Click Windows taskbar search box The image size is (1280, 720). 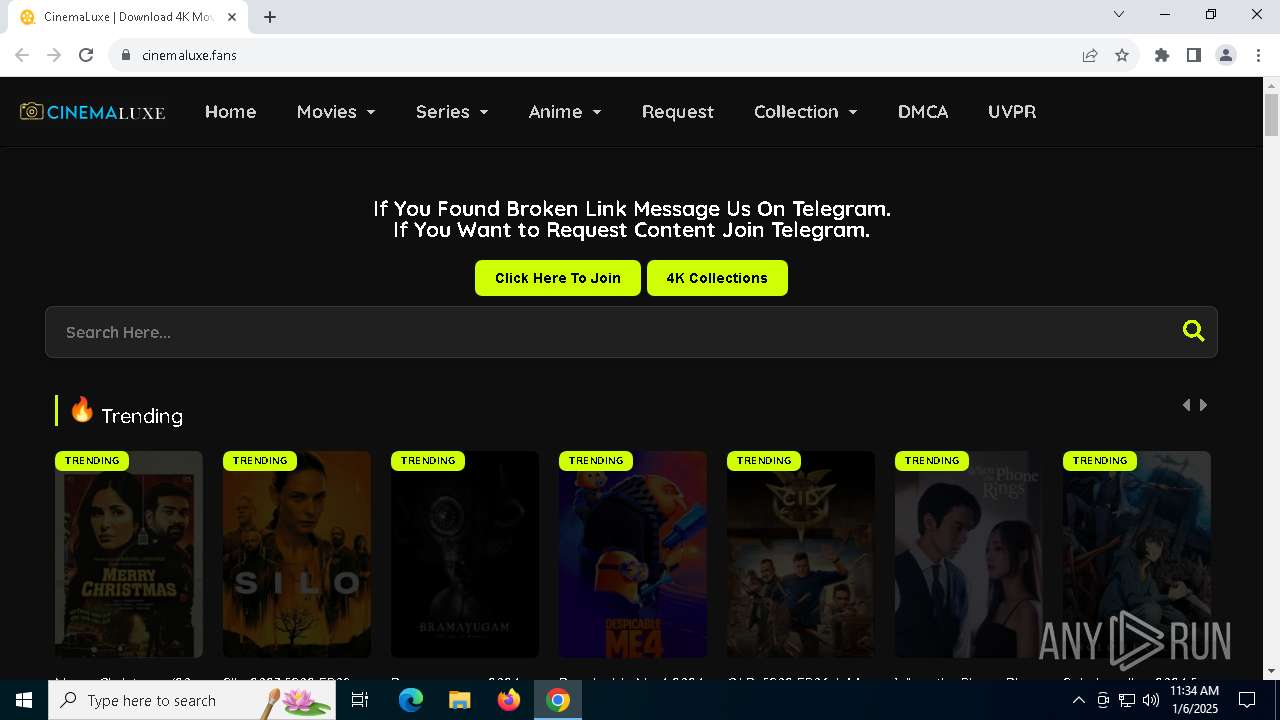pos(192,700)
